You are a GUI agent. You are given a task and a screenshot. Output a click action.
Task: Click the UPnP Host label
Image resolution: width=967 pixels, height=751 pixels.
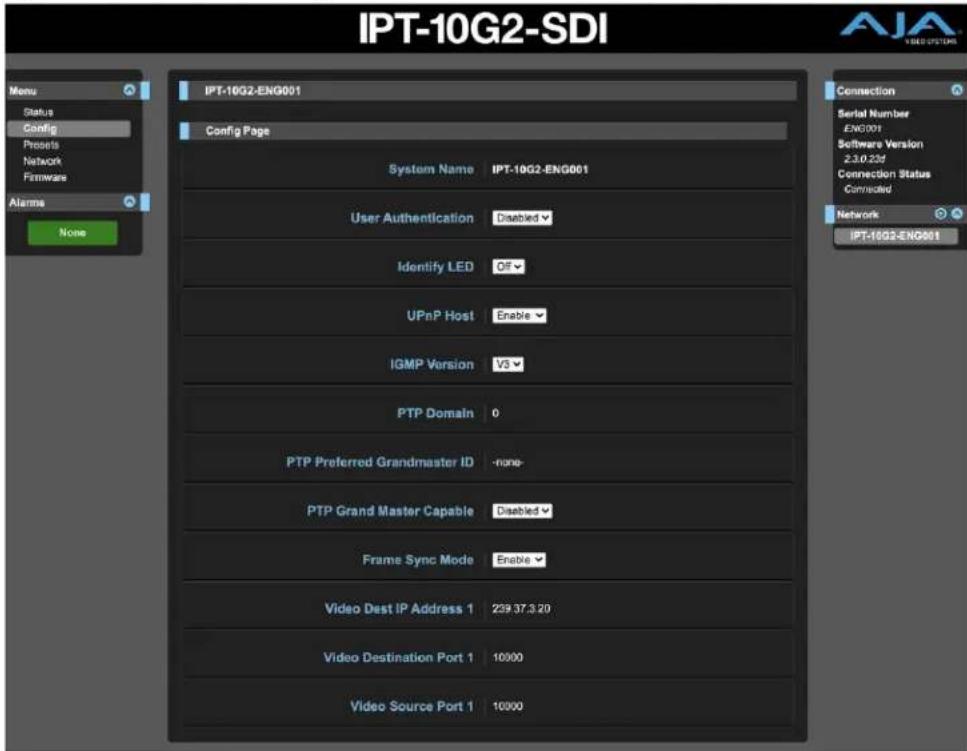(x=440, y=315)
